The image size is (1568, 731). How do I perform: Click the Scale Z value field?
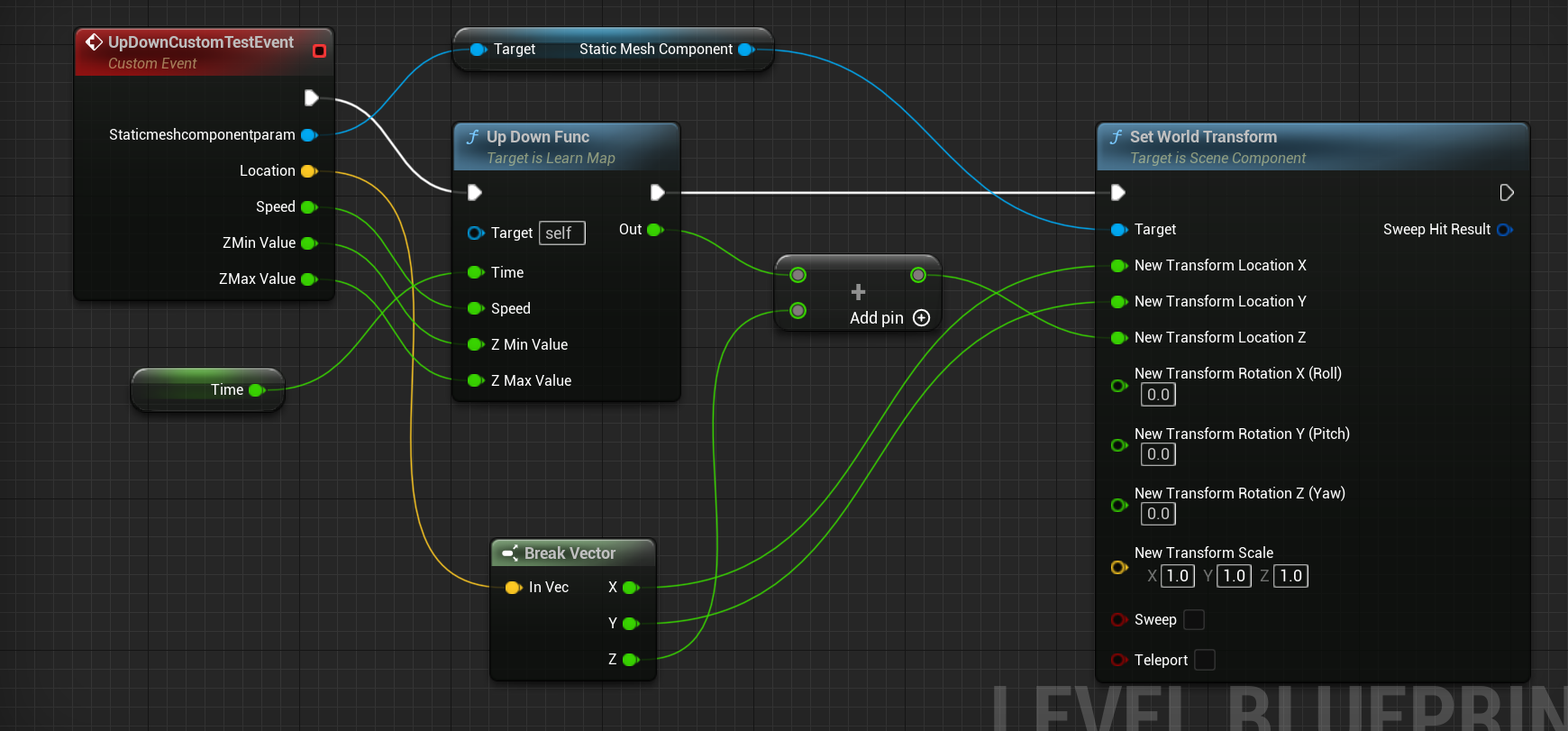point(1291,576)
